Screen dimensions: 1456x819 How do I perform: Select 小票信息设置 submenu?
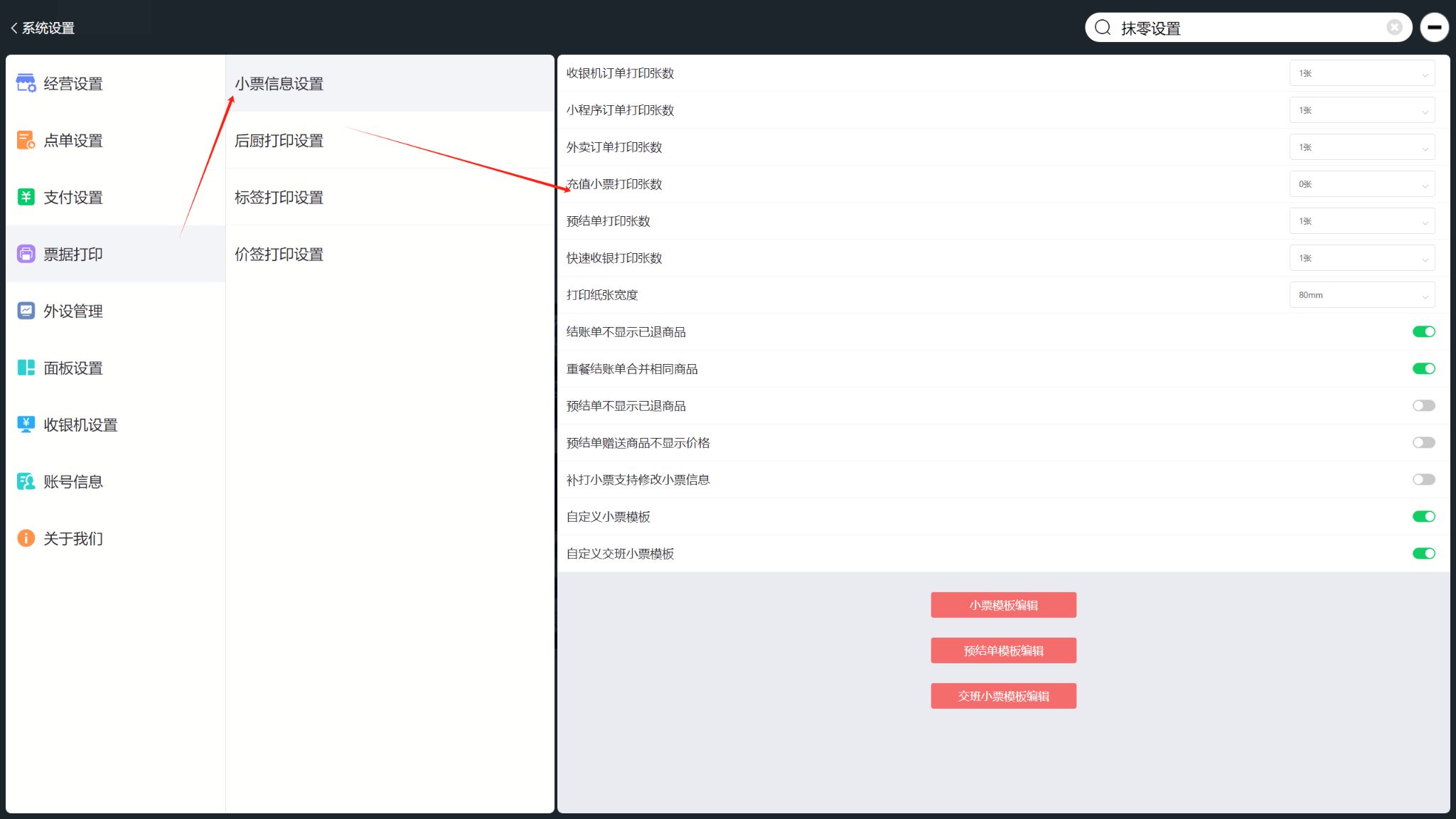[390, 83]
